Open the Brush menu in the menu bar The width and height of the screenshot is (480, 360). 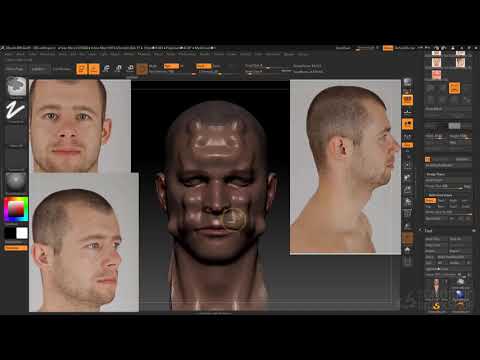20,54
